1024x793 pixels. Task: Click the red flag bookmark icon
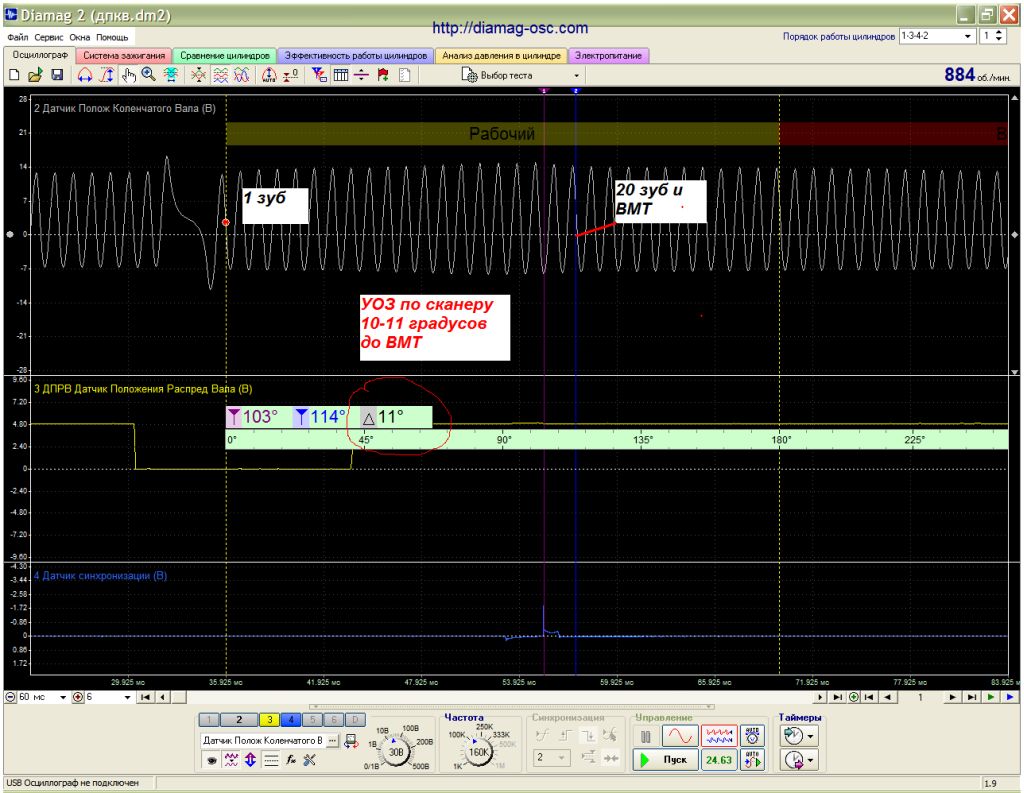pos(383,75)
